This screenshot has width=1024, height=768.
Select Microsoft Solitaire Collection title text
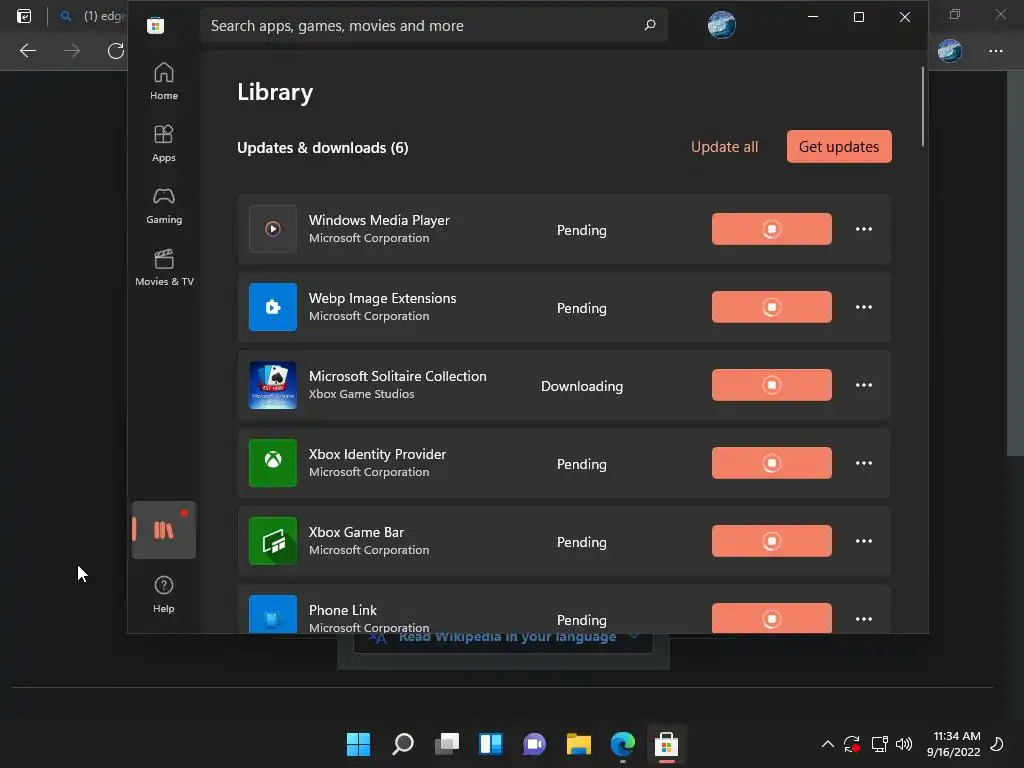point(397,376)
